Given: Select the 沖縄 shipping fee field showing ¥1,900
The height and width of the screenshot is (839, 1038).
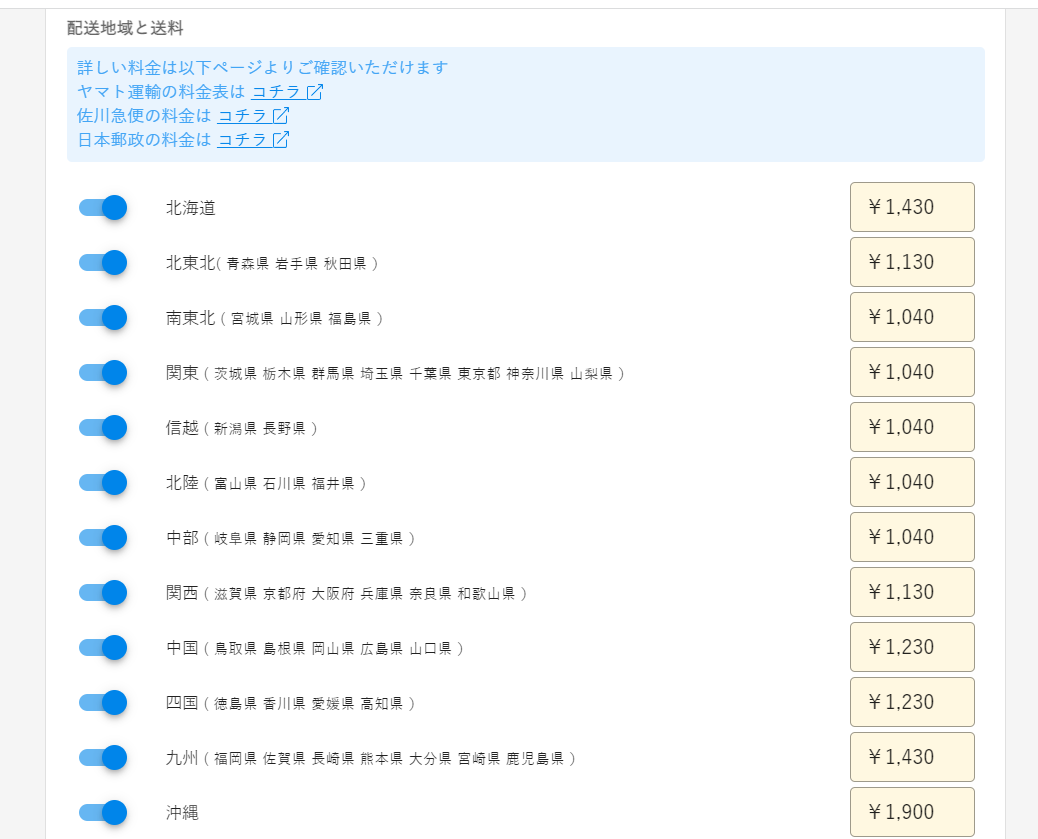Looking at the screenshot, I should tap(911, 811).
